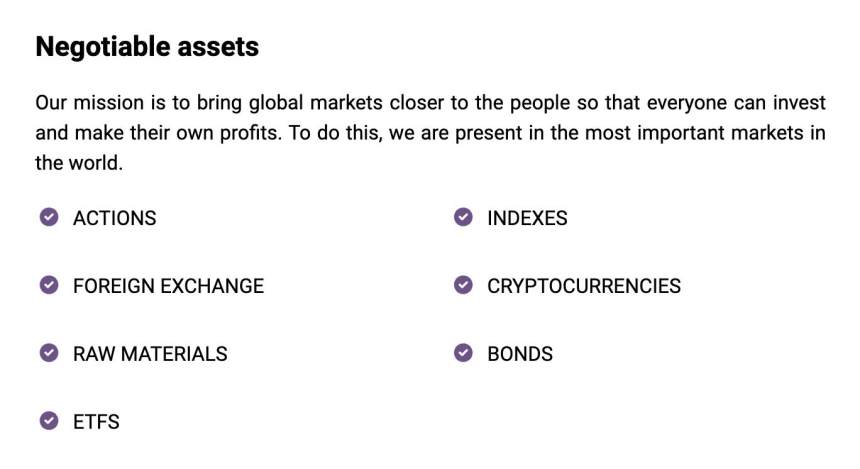Click the ETFS list item text
The width and height of the screenshot is (860, 469).
(96, 422)
